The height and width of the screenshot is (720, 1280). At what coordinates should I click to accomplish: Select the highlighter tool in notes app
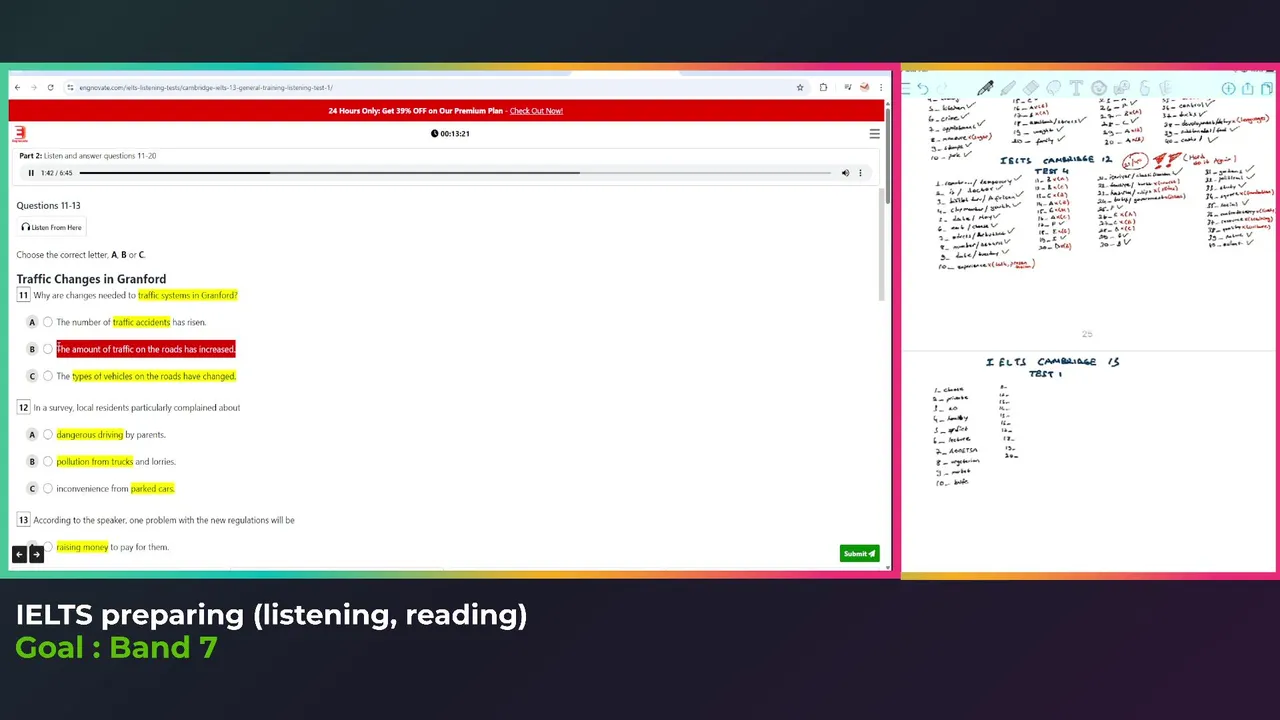[x=1008, y=88]
